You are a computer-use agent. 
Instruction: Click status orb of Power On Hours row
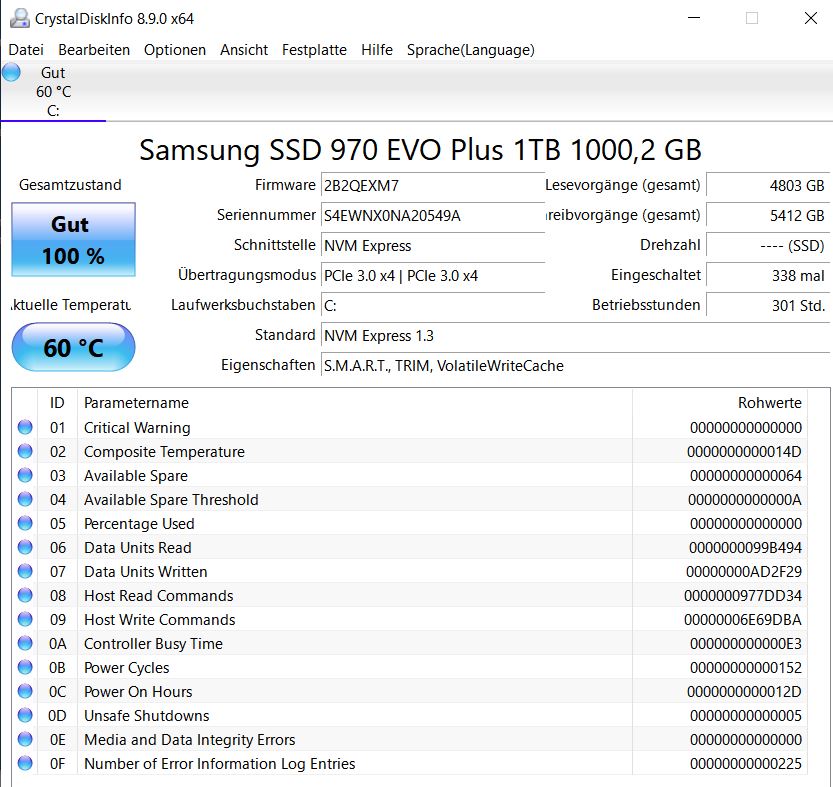pos(25,691)
